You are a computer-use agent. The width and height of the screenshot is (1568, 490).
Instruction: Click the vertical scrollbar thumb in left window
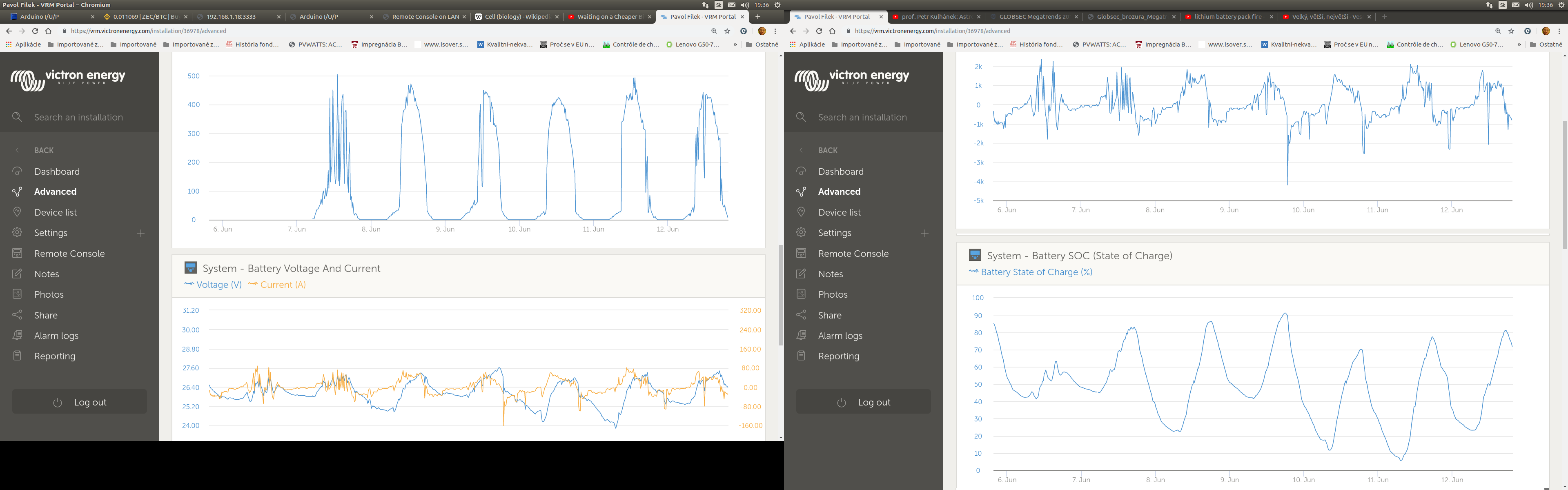[781, 295]
